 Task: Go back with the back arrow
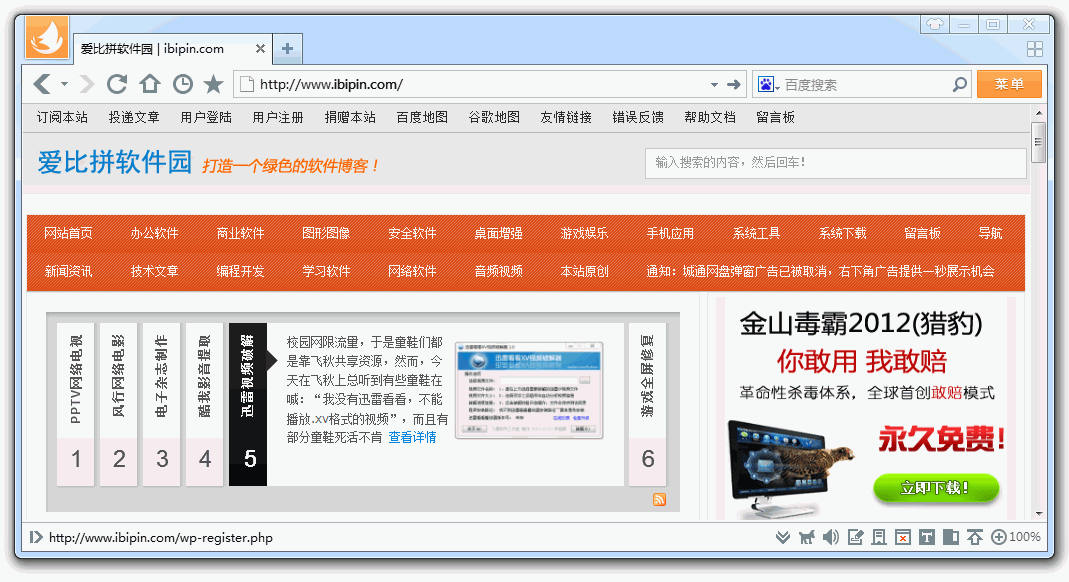pyautogui.click(x=42, y=85)
